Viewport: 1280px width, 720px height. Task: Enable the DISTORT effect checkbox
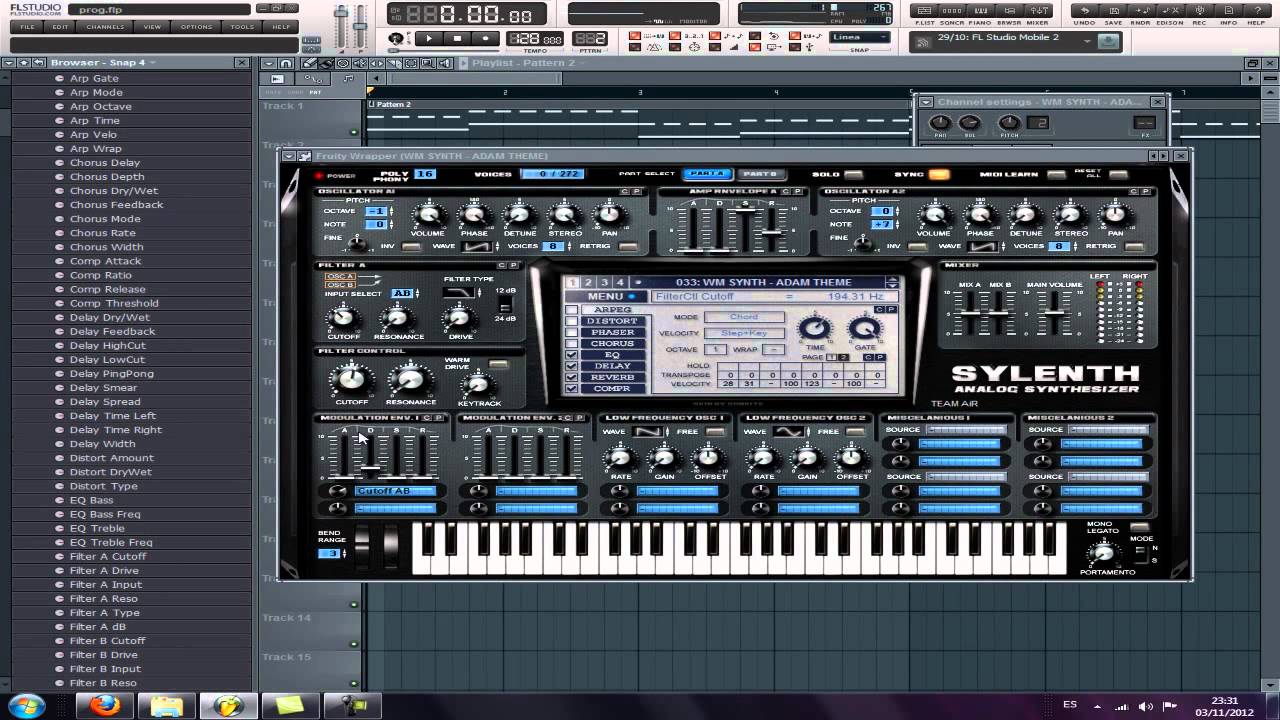(572, 321)
